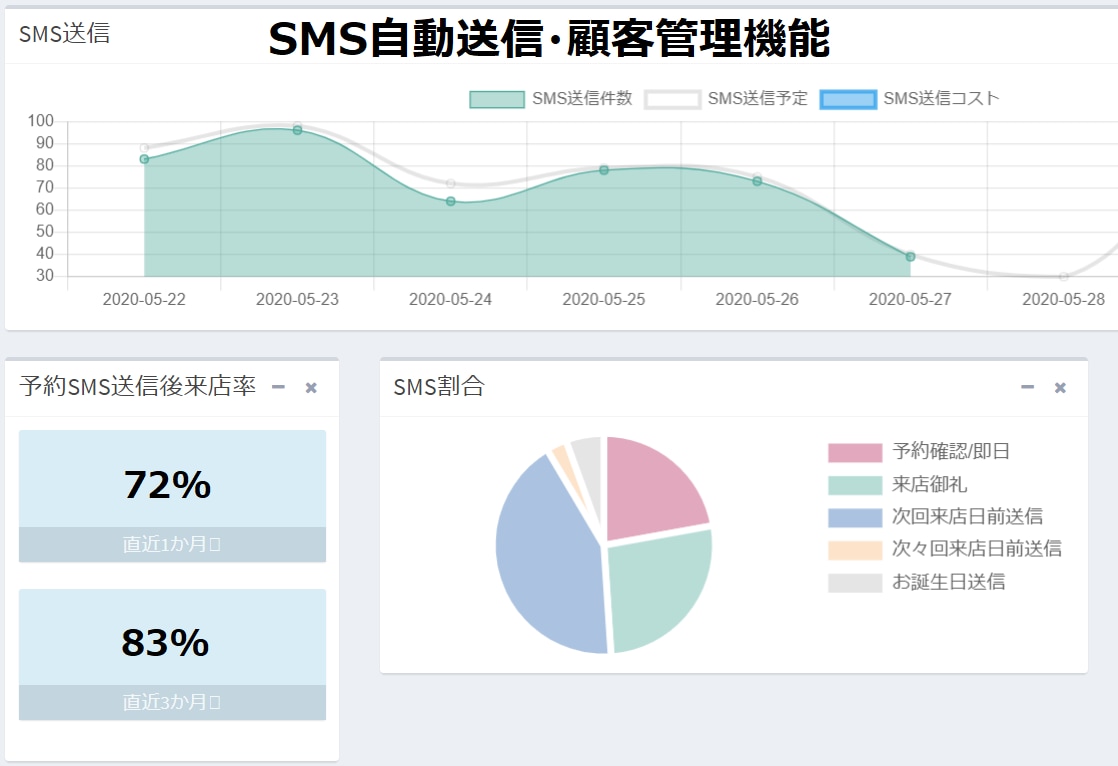Screen dimensions: 1118x766
Task: Select the 2020-05-22 data point on the chart
Action: pos(144,159)
